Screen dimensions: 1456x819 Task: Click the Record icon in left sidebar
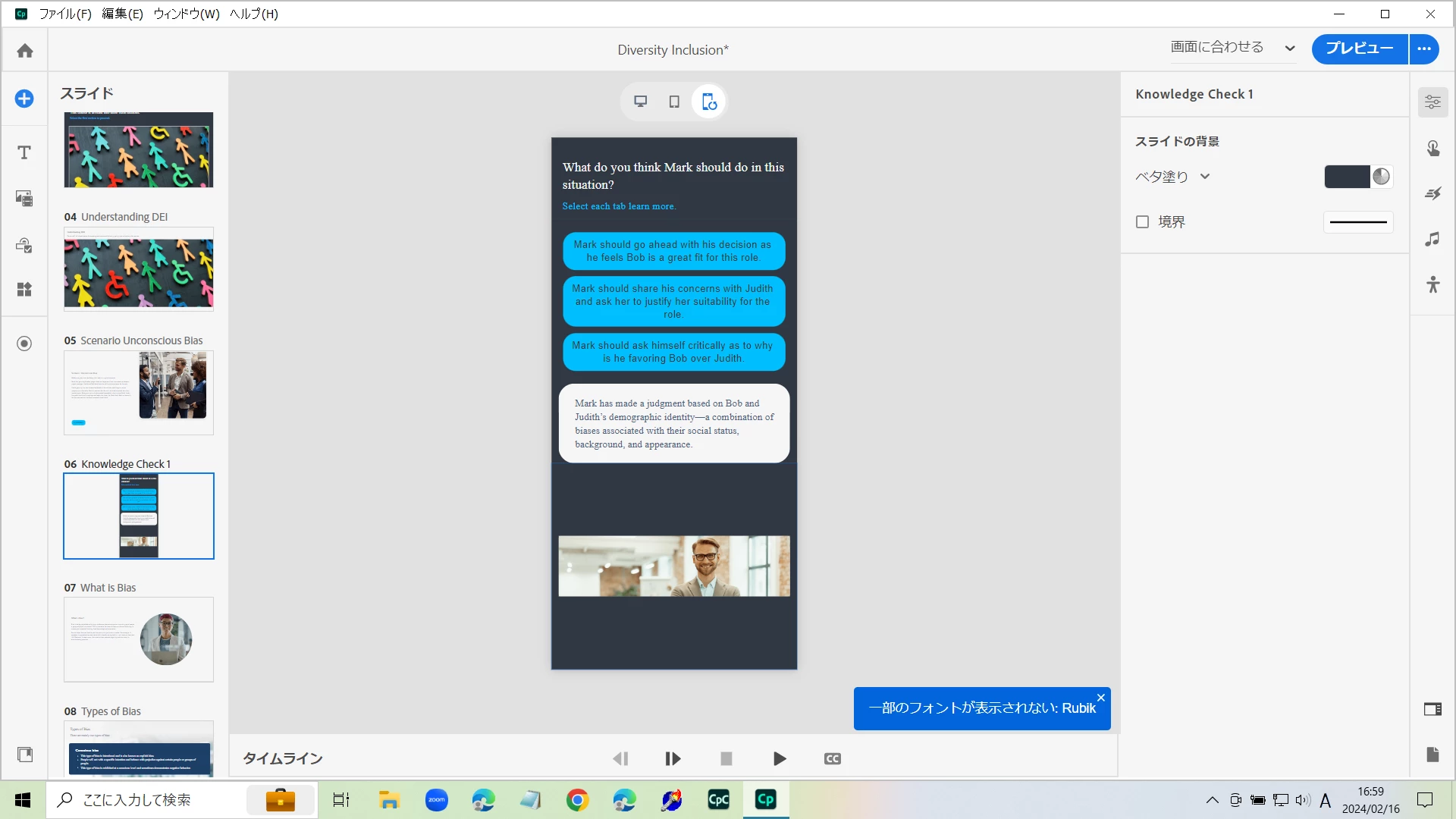point(24,344)
